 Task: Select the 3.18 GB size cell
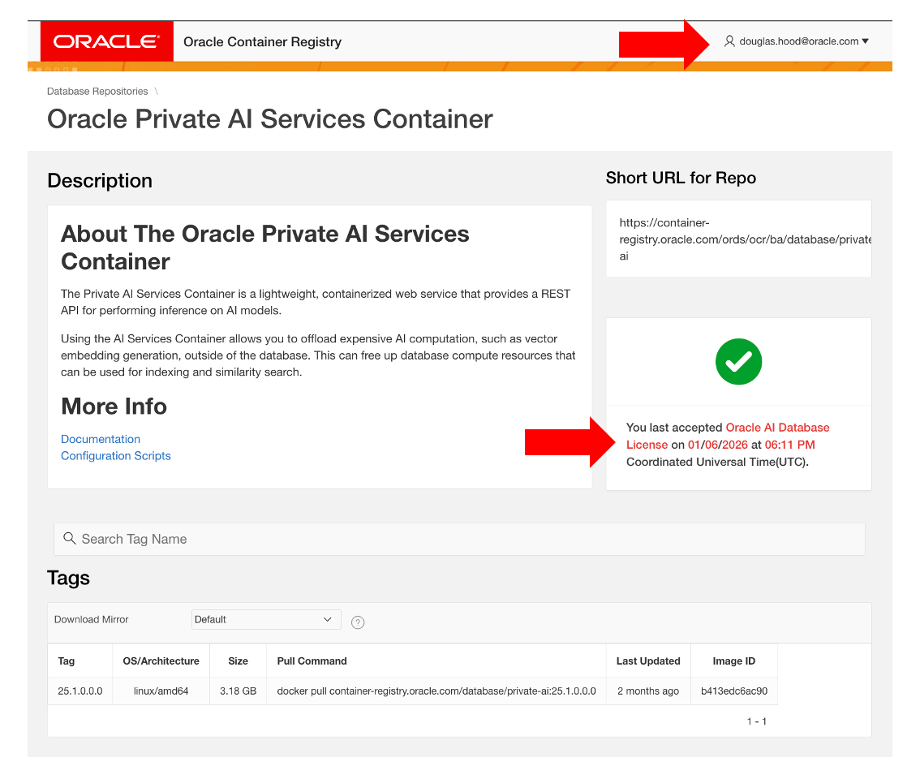[238, 691]
